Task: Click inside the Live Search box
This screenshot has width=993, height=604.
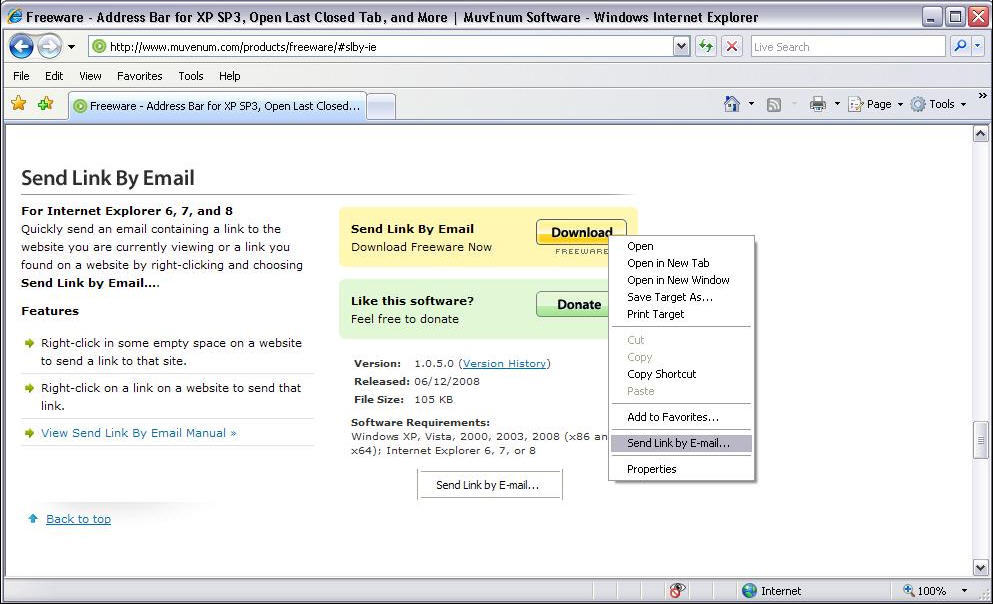Action: 847,46
